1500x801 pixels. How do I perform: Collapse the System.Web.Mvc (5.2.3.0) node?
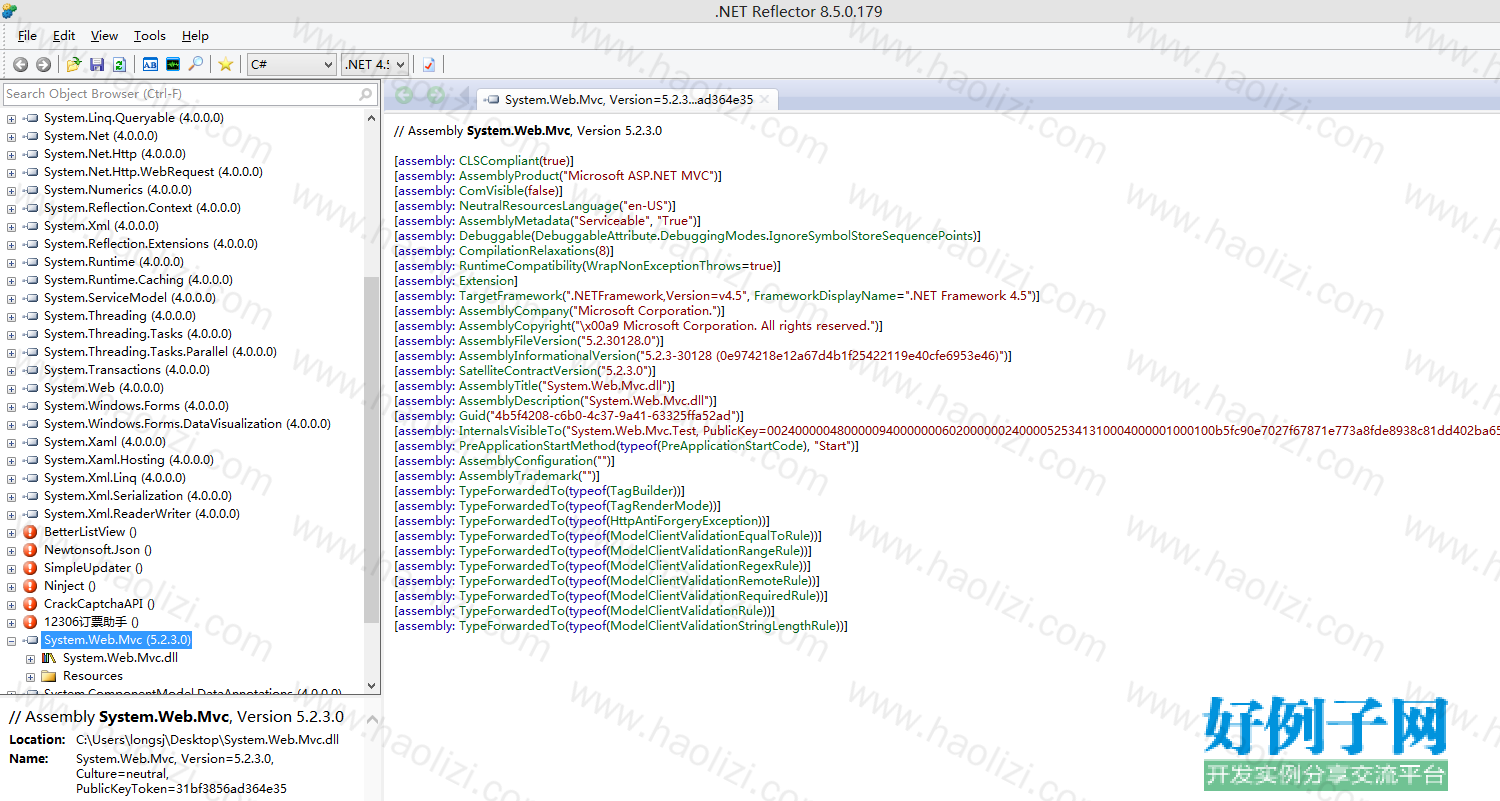[x=12, y=640]
